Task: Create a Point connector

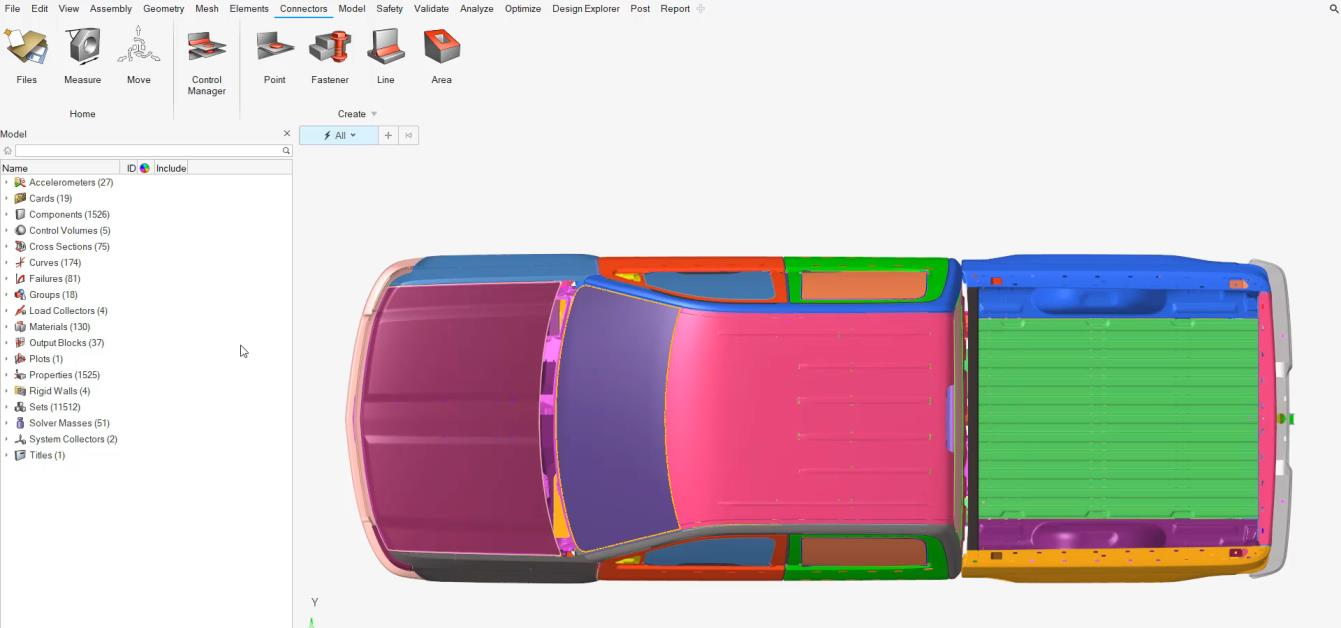Action: pyautogui.click(x=275, y=48)
